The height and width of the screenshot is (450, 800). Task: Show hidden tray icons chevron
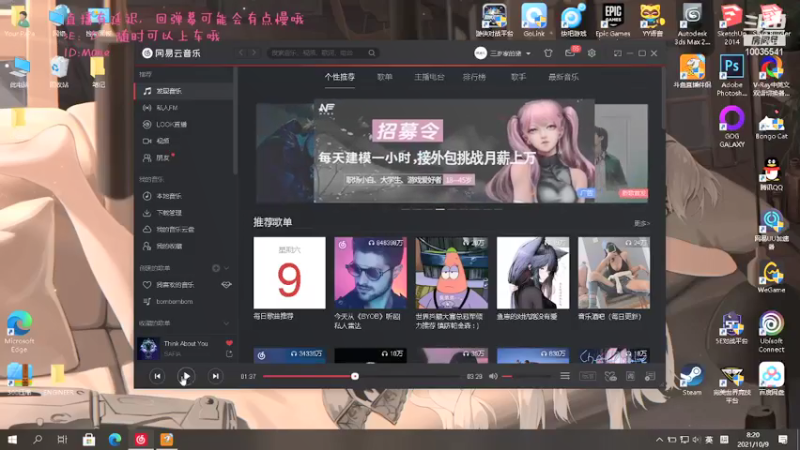pyautogui.click(x=659, y=439)
